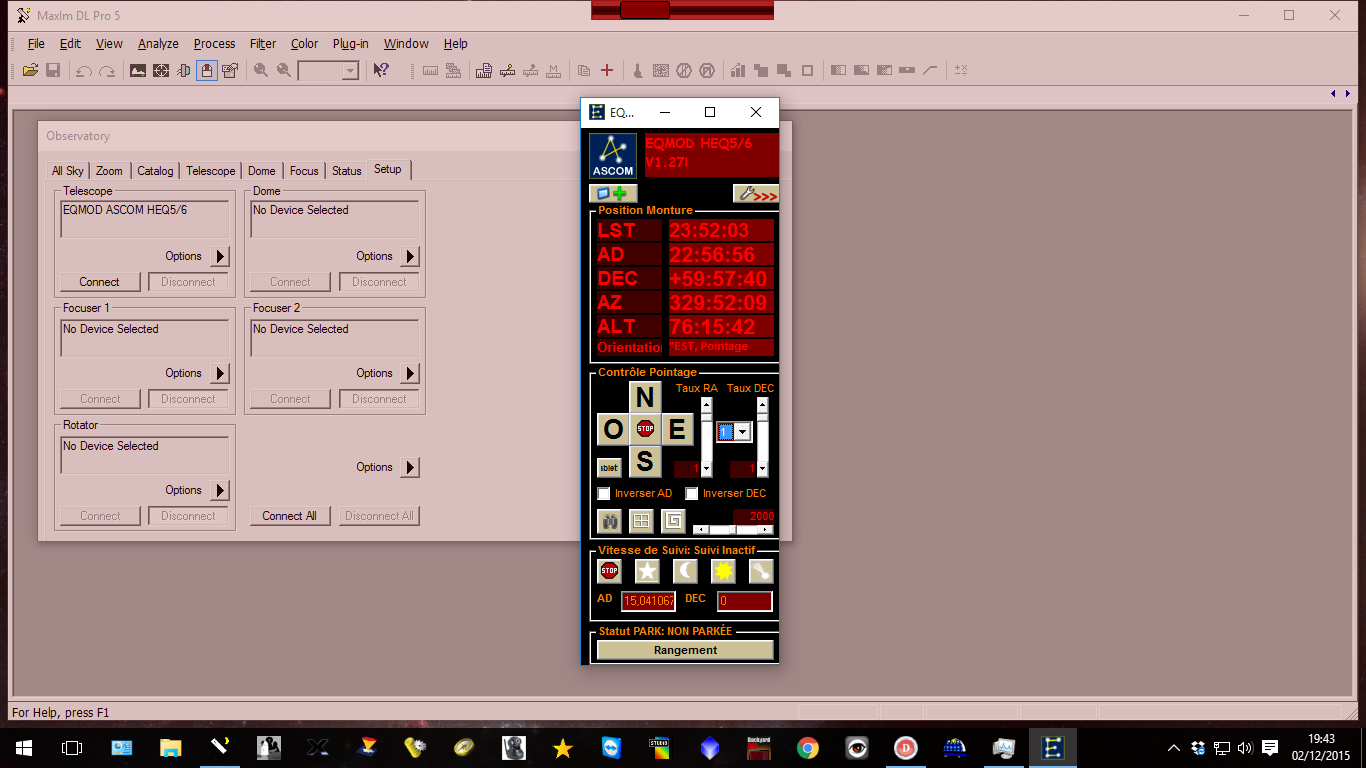1366x768 pixels.
Task: Open the general Options arrow above Connect All
Action: pyautogui.click(x=410, y=468)
